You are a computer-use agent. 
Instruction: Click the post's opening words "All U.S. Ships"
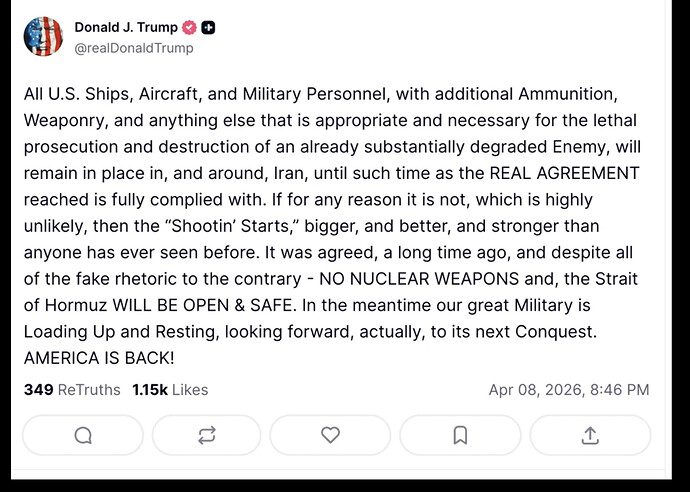point(76,95)
